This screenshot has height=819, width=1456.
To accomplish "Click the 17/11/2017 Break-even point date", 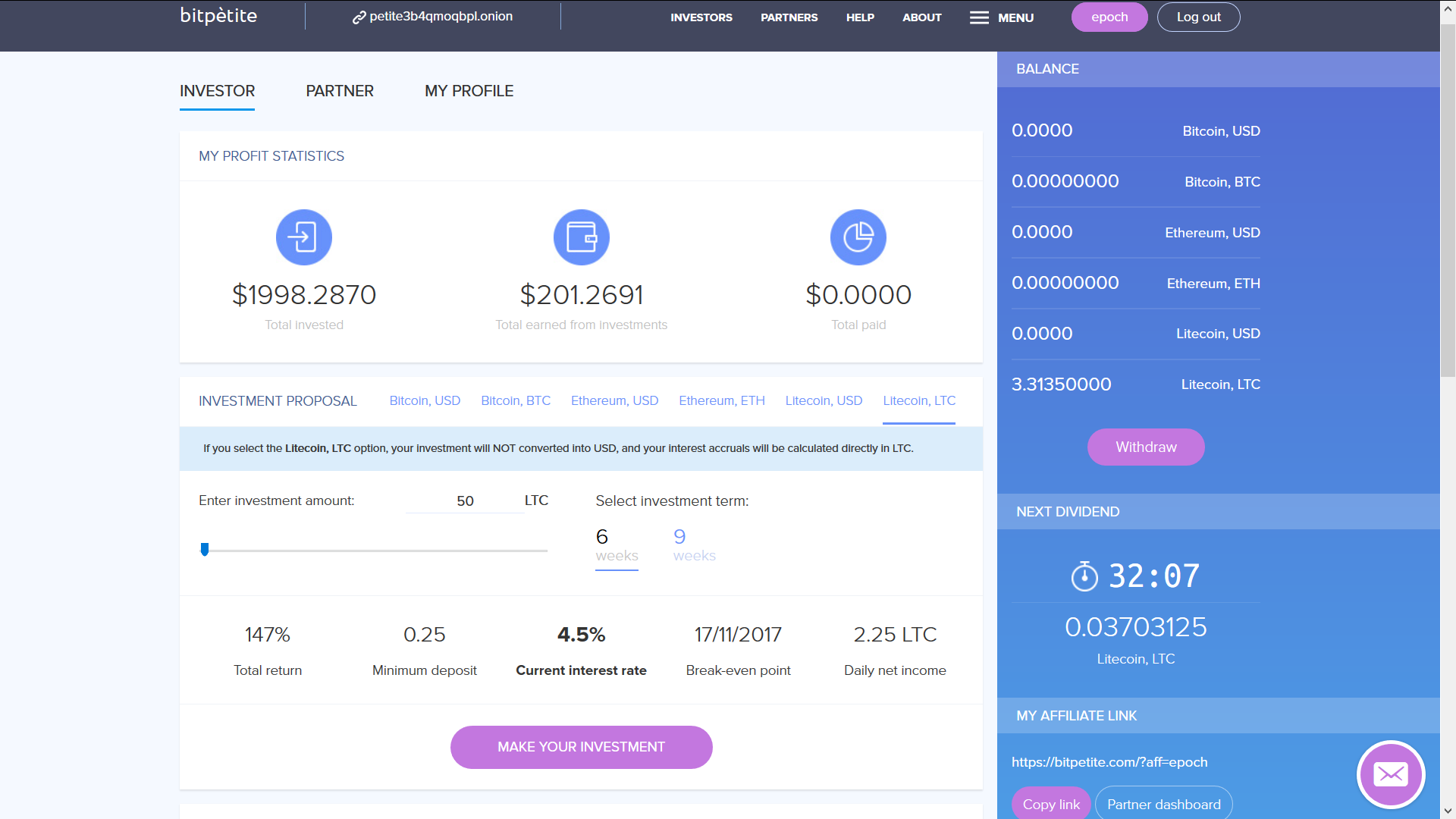I will [x=739, y=635].
